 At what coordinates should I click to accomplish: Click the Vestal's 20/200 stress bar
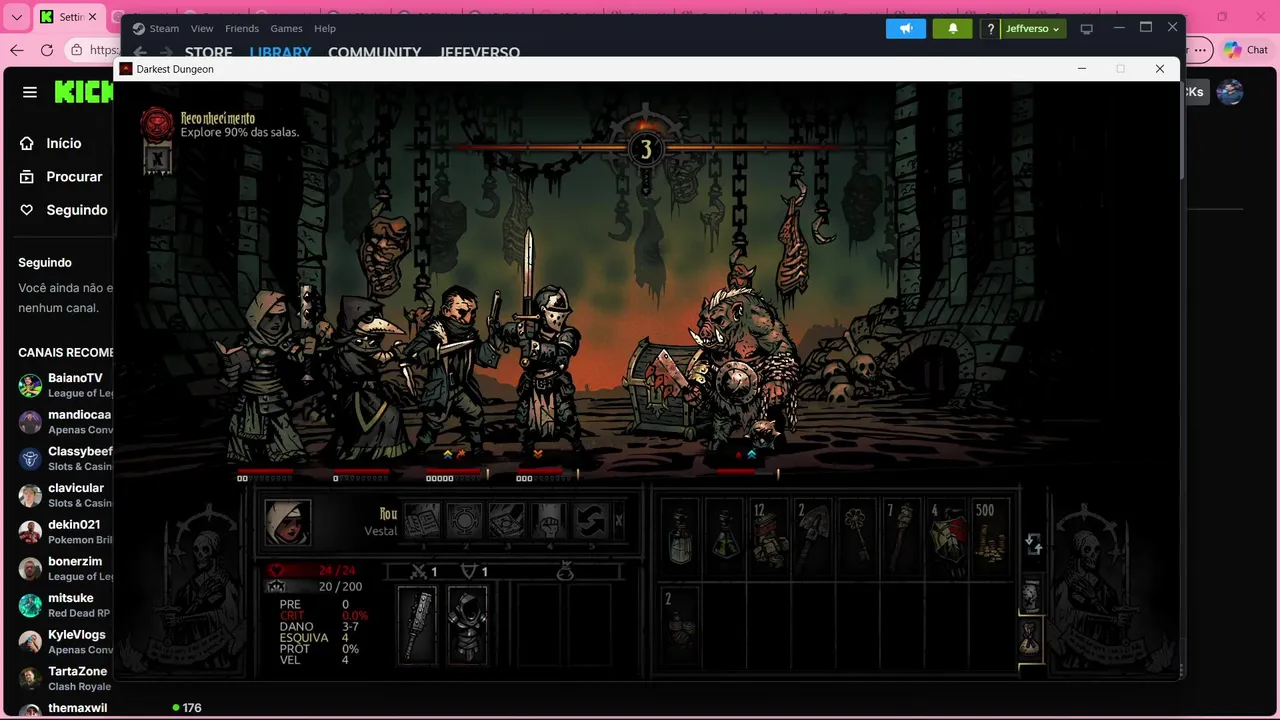pos(315,587)
